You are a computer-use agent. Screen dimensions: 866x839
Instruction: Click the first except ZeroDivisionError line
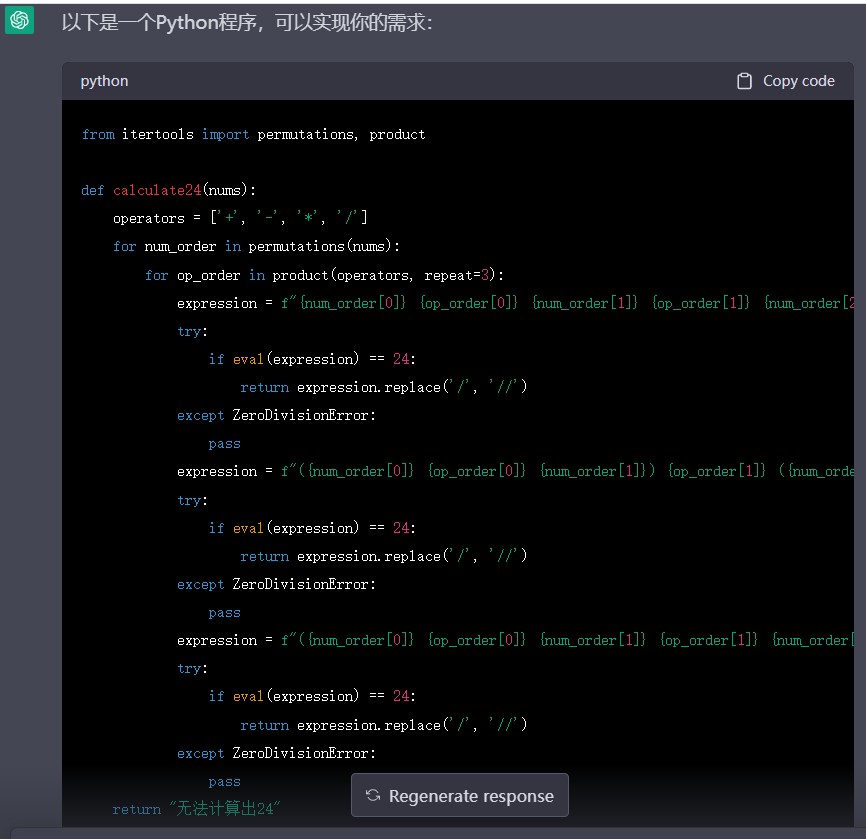pos(276,415)
